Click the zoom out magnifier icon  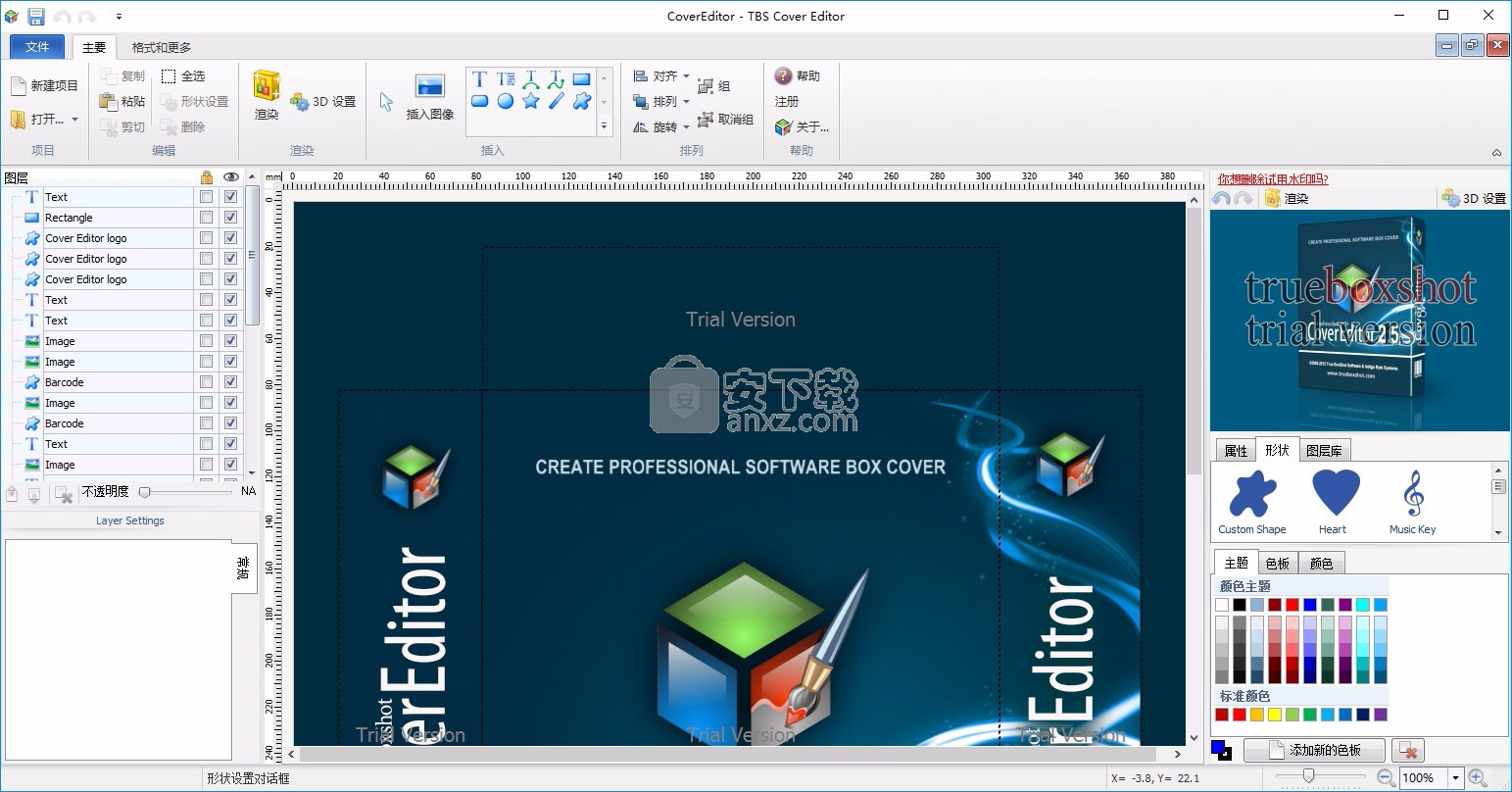coord(1386,777)
